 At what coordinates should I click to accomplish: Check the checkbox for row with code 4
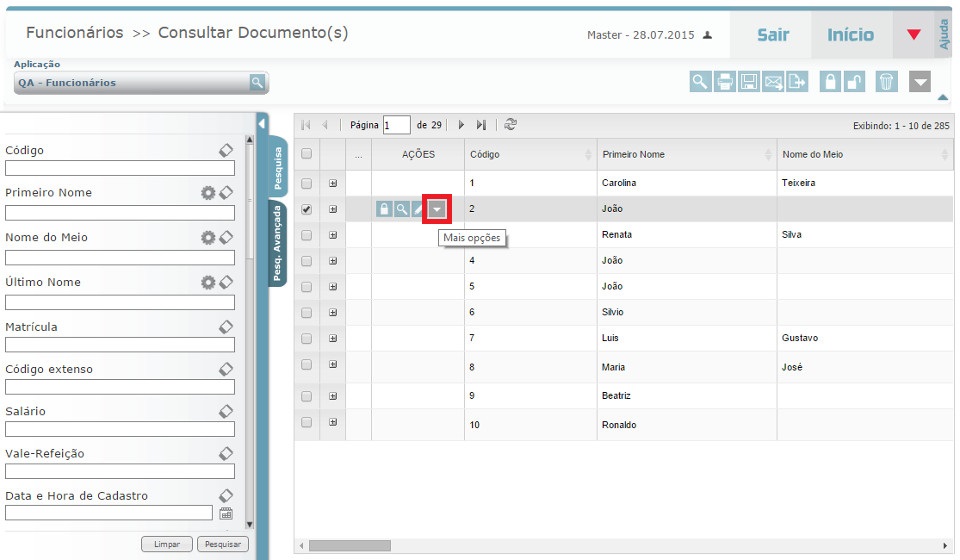306,261
